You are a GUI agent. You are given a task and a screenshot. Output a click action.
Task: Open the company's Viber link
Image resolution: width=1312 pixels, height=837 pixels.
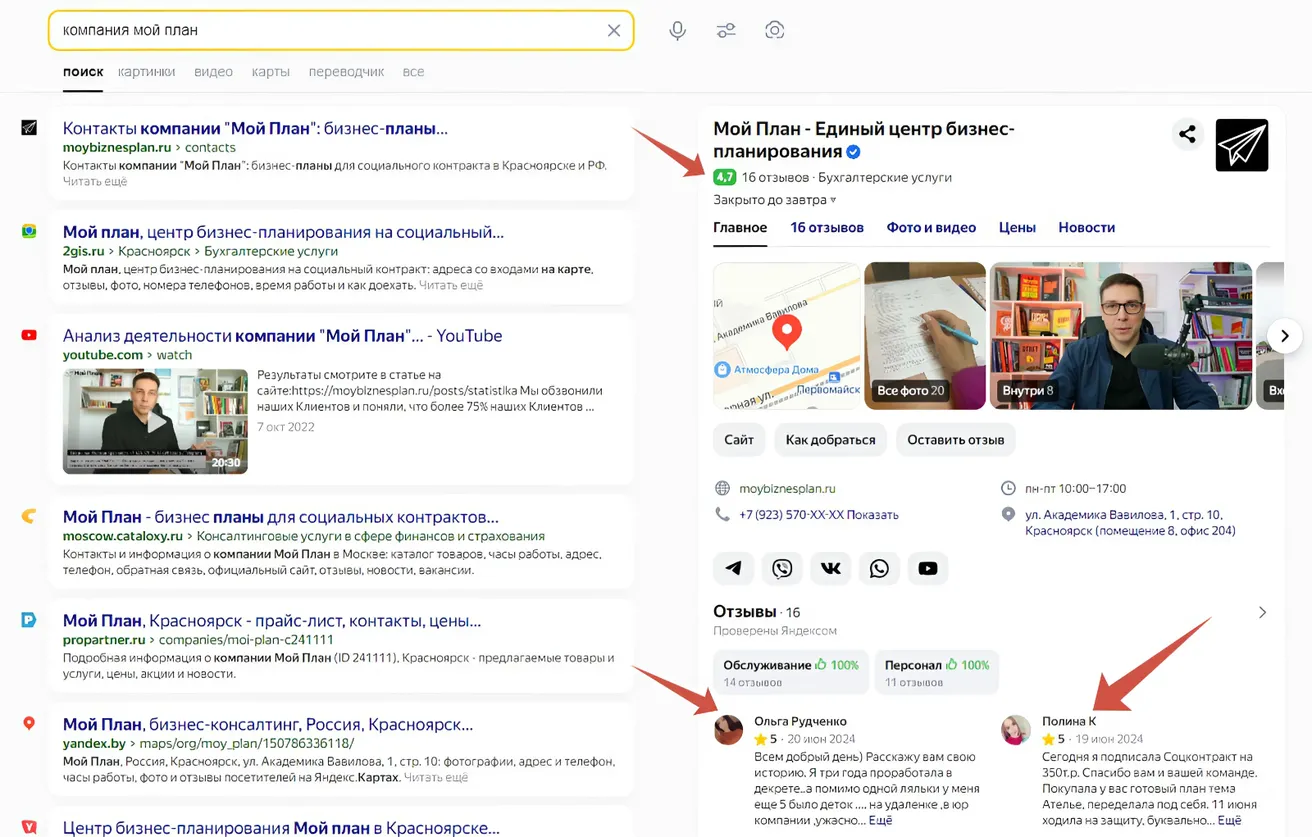(x=782, y=568)
